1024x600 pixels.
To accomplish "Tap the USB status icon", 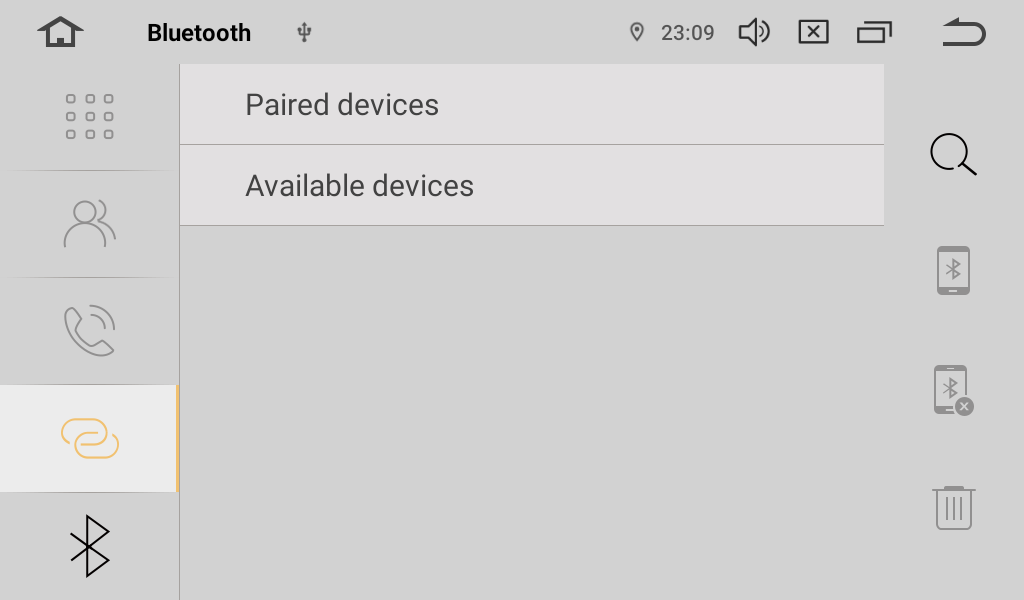I will click(x=305, y=33).
